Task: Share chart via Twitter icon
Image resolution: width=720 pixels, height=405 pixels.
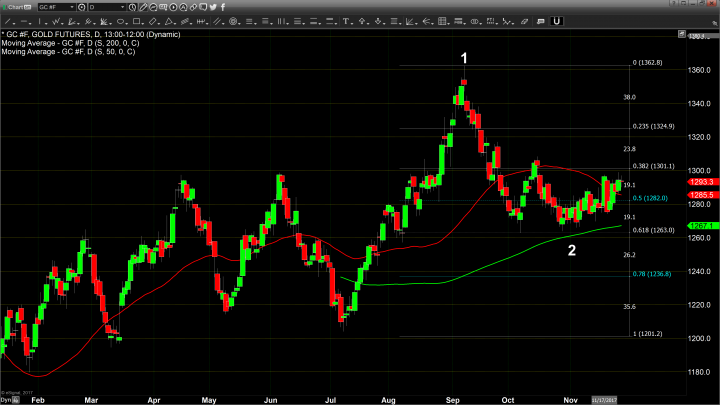Action: [213, 7]
